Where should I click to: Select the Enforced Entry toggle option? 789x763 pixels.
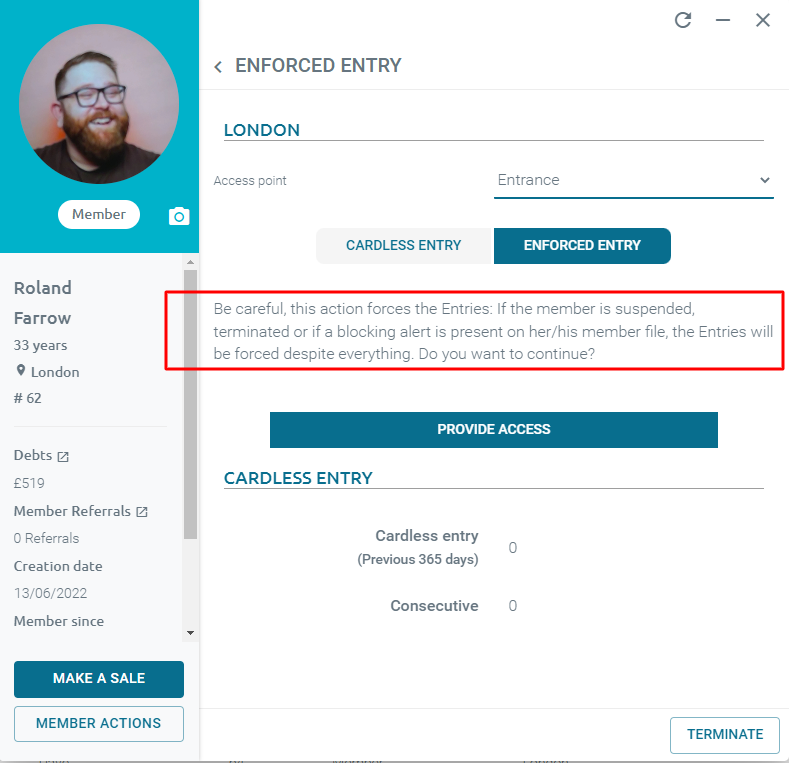click(582, 246)
